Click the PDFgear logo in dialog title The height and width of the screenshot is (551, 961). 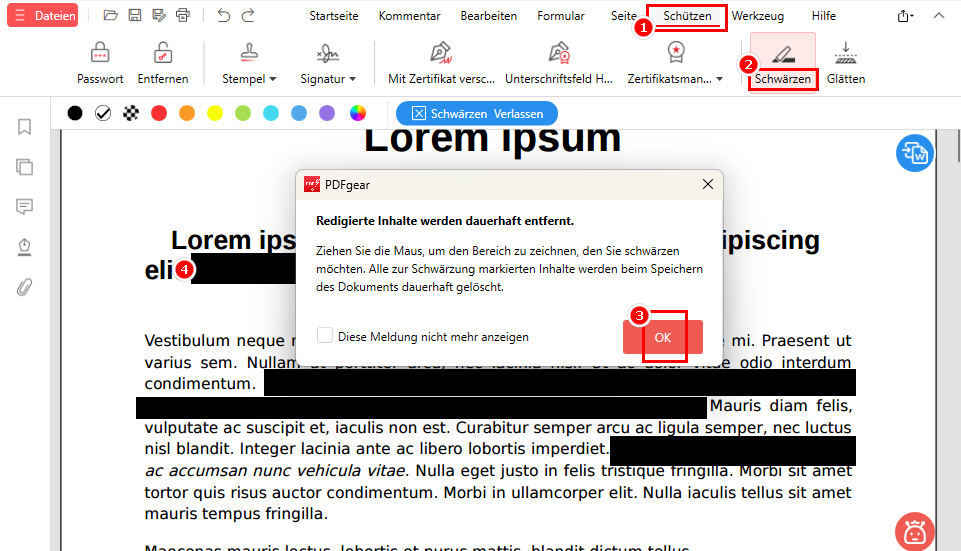click(312, 184)
